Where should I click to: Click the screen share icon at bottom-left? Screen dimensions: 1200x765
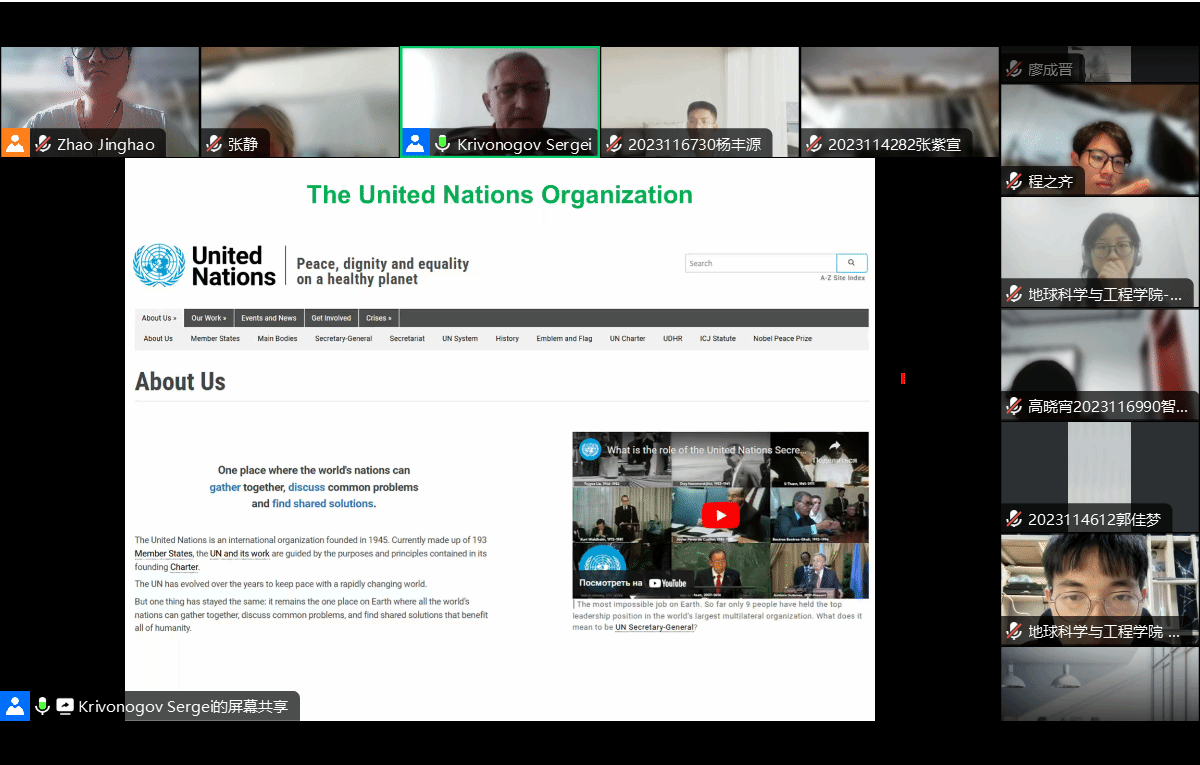(x=65, y=706)
